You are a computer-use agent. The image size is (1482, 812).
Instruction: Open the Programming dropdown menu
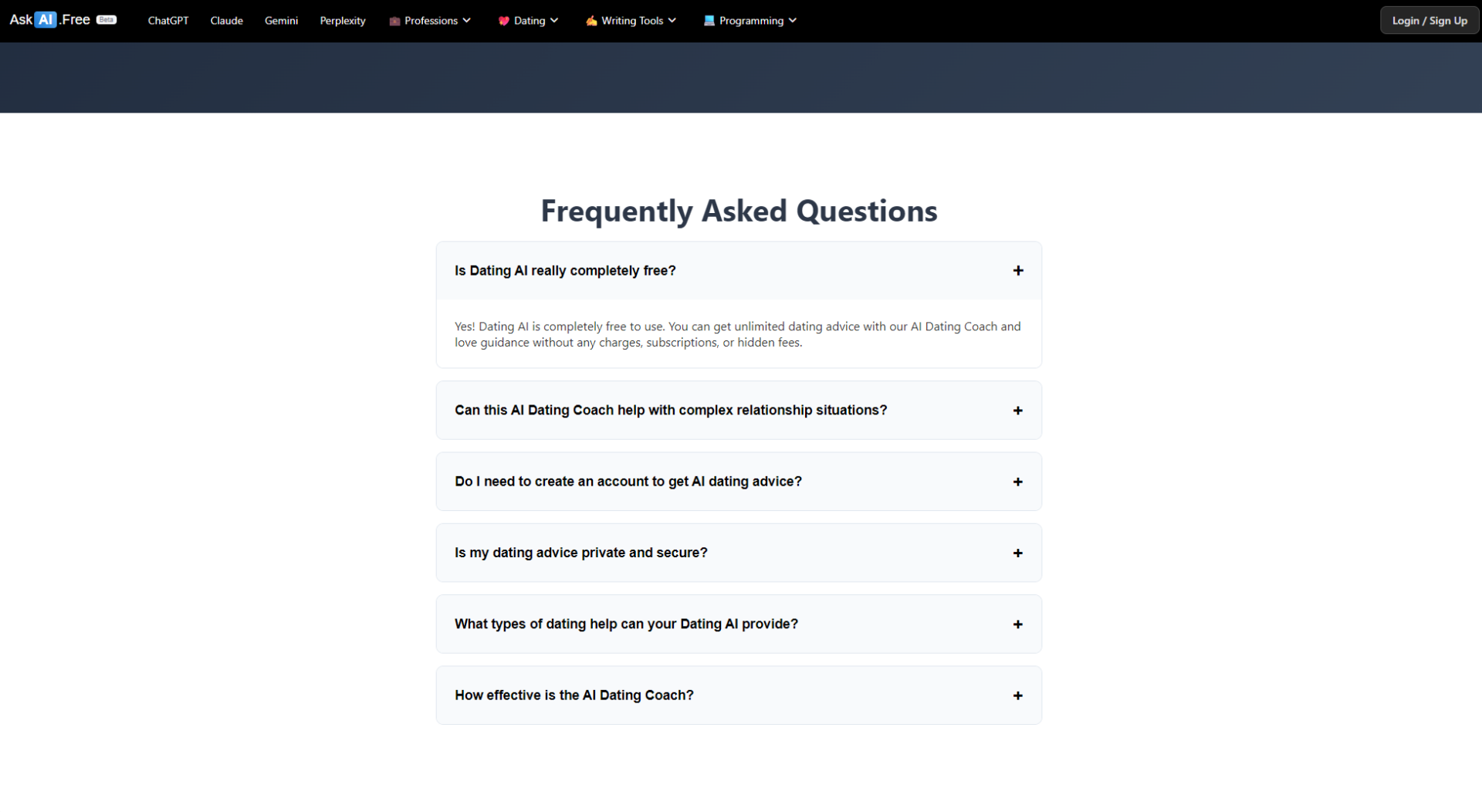tap(751, 21)
